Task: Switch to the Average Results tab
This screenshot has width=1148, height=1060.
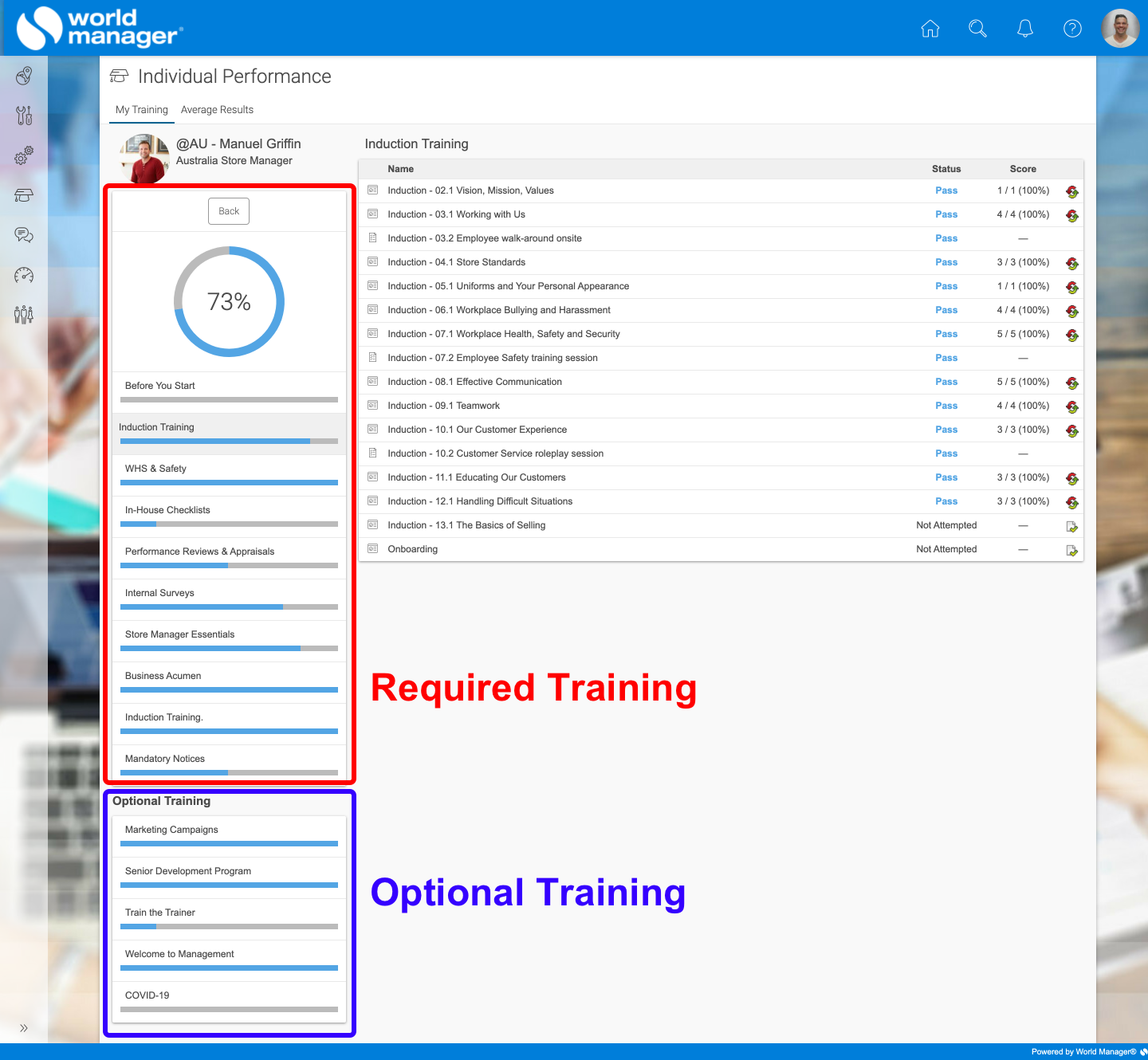Action: pyautogui.click(x=217, y=110)
